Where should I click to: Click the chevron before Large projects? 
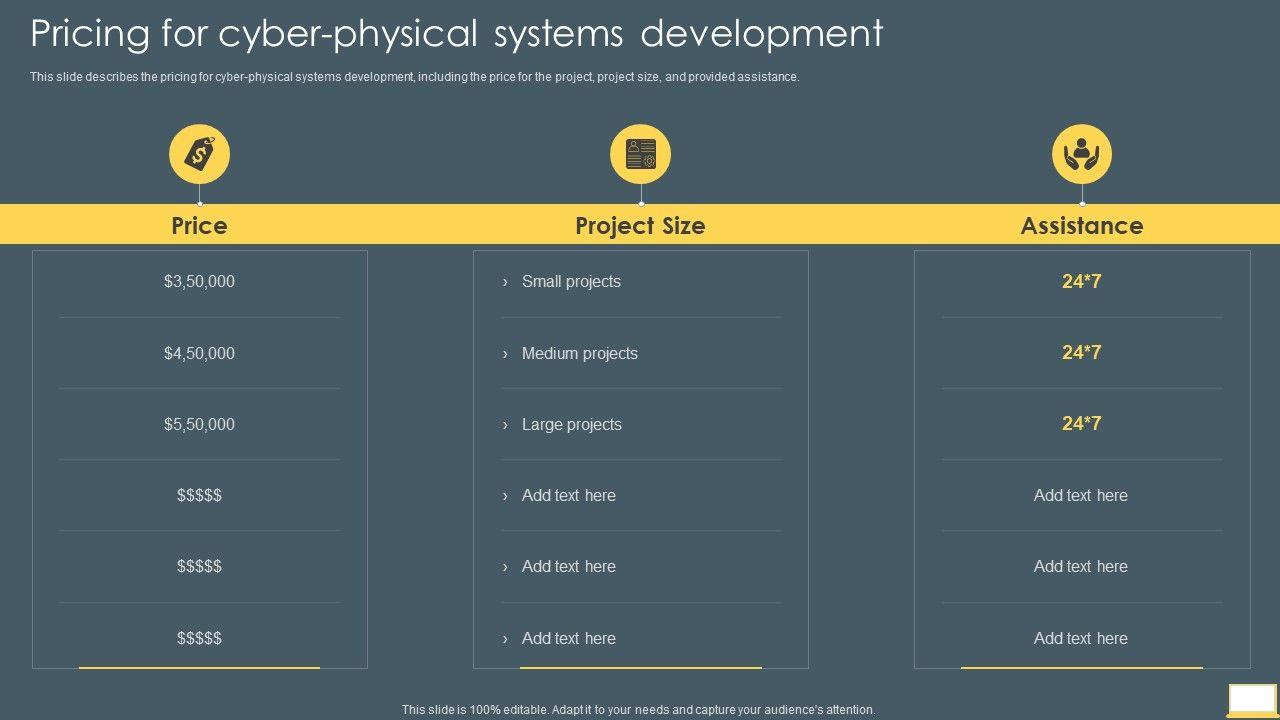(505, 425)
